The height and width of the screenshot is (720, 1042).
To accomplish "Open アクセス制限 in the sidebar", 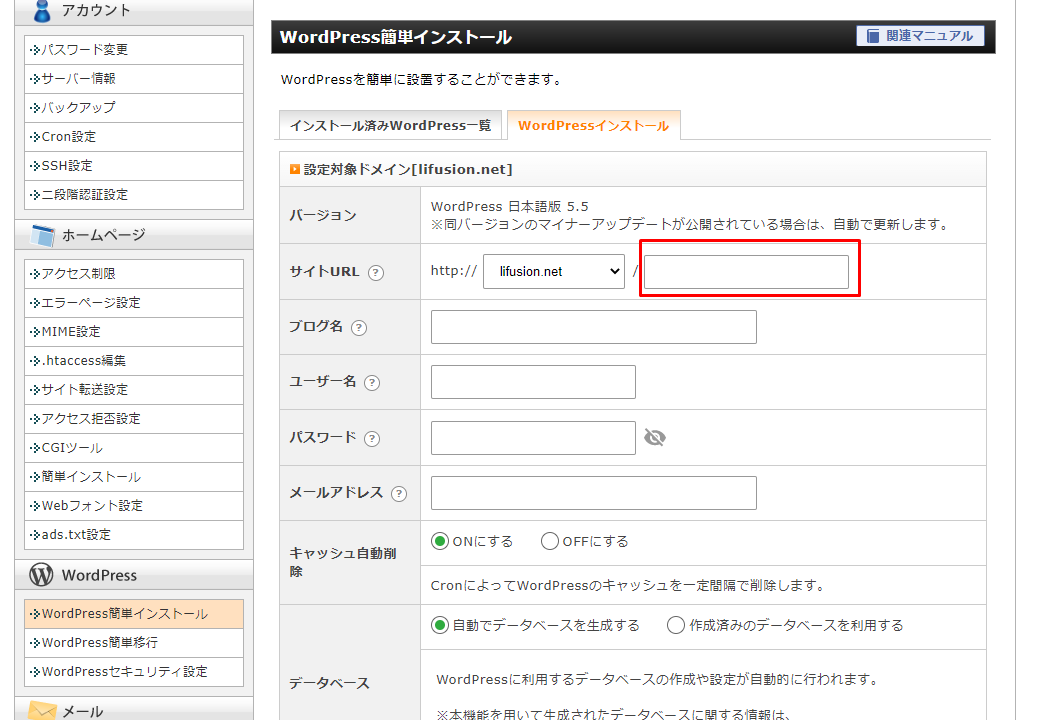I will click(x=134, y=274).
